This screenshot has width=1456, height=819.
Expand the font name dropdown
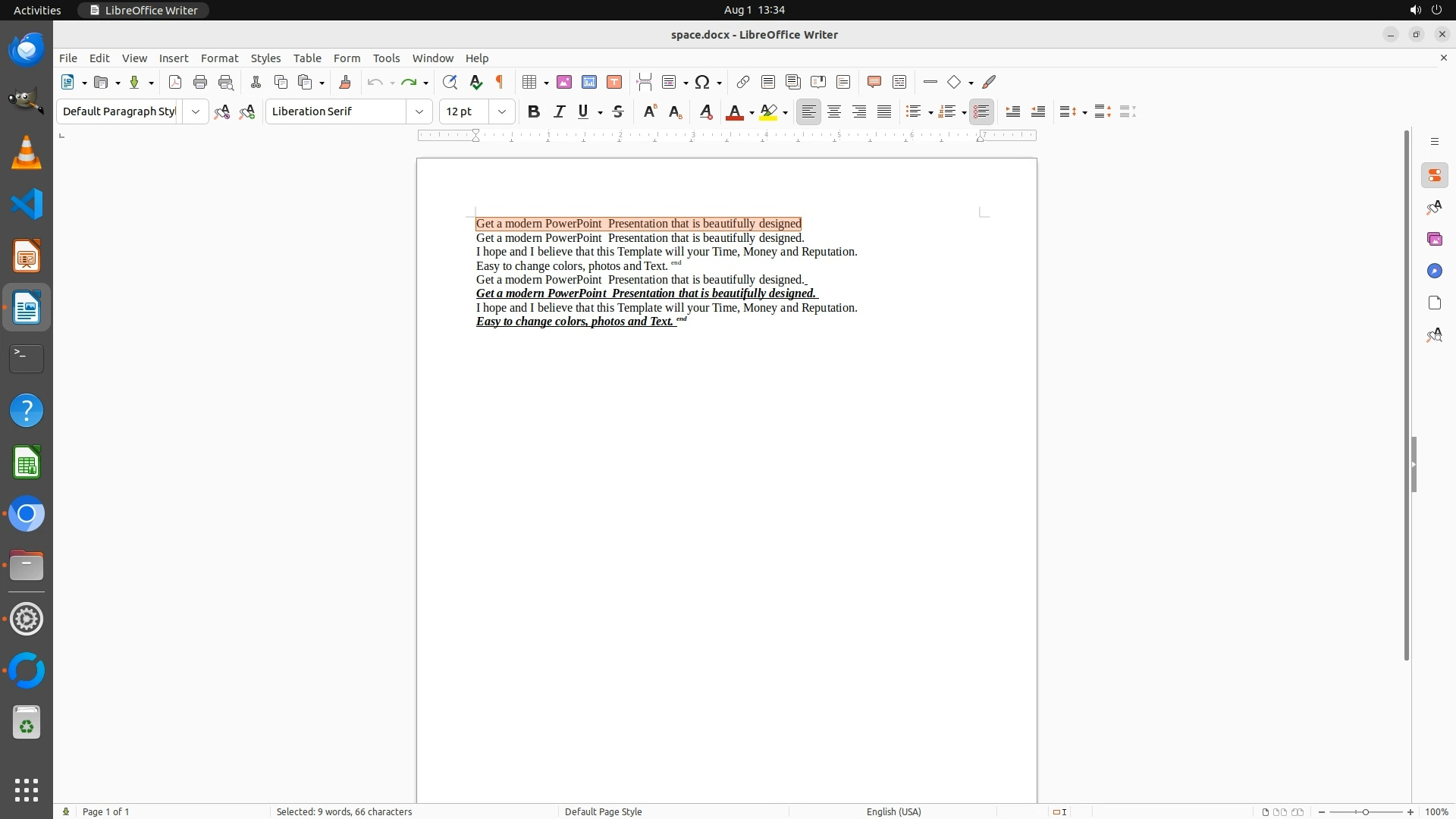coord(419,111)
